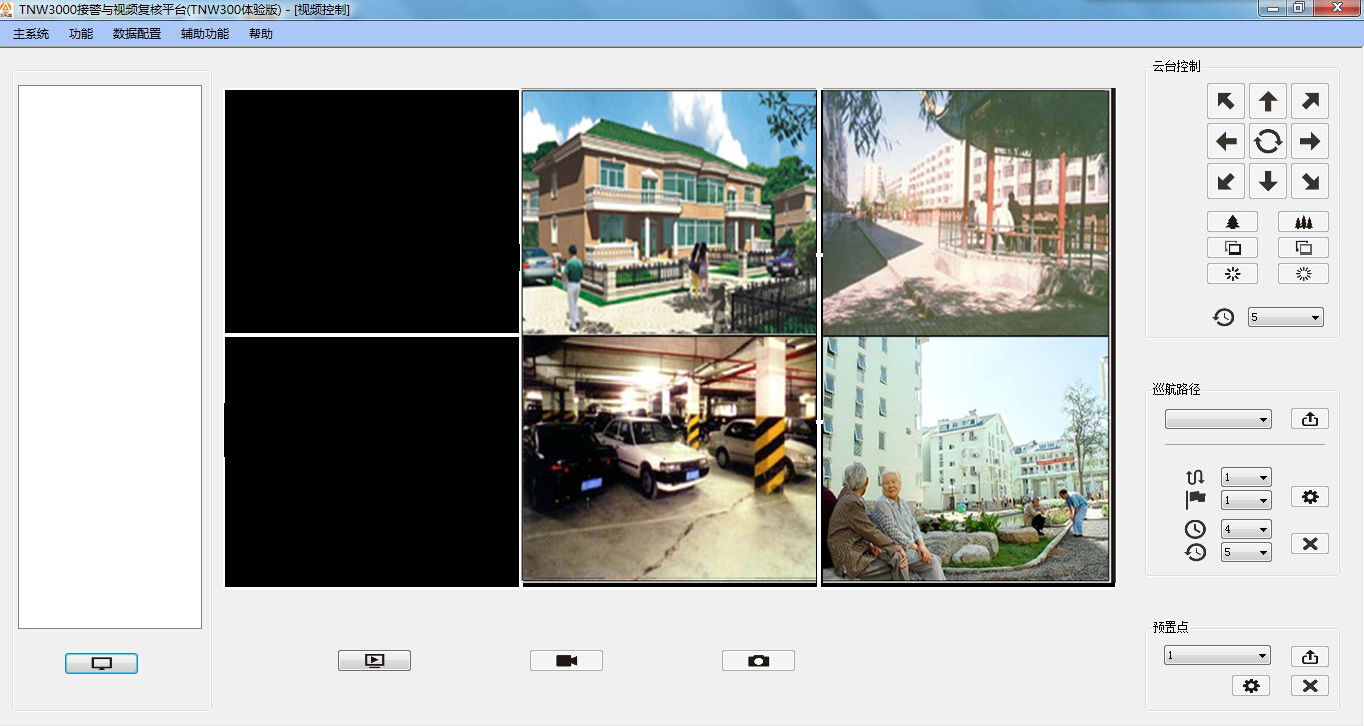Pan camera up-left with PTZ arrow
Viewport: 1364px width, 726px height.
tap(1226, 101)
